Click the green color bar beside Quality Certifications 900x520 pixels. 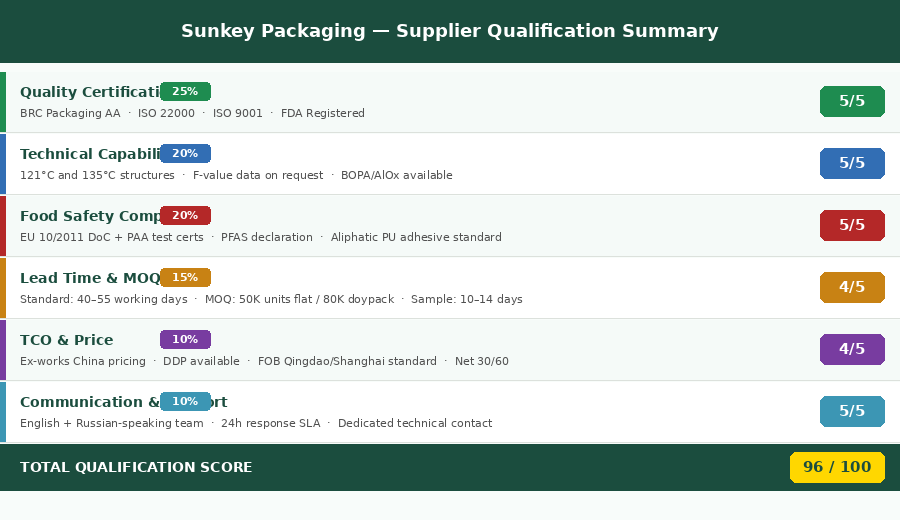click(x=3, y=102)
